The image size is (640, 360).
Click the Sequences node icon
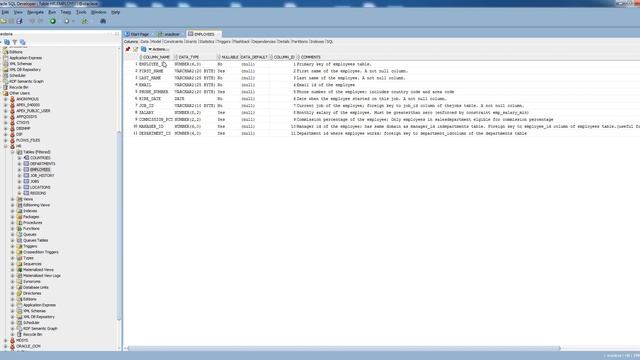click(19, 264)
